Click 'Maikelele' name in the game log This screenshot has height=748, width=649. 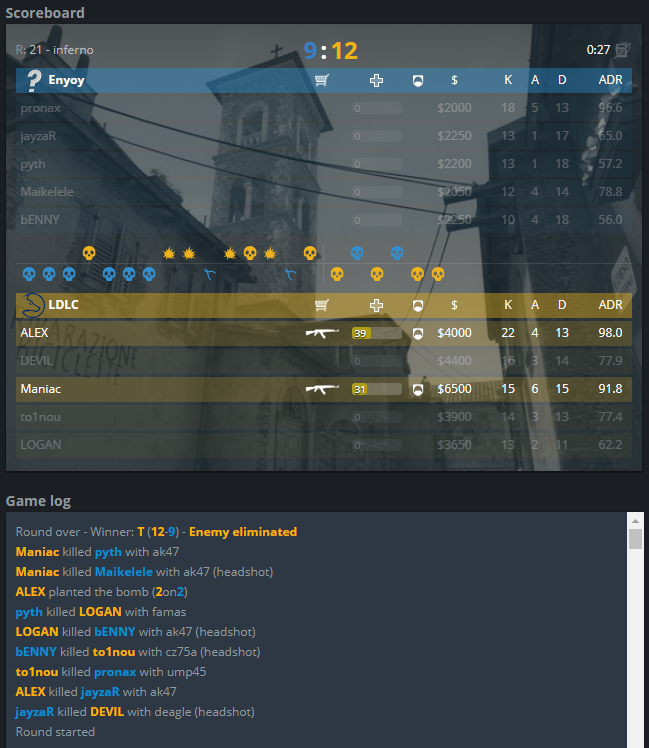pos(124,571)
